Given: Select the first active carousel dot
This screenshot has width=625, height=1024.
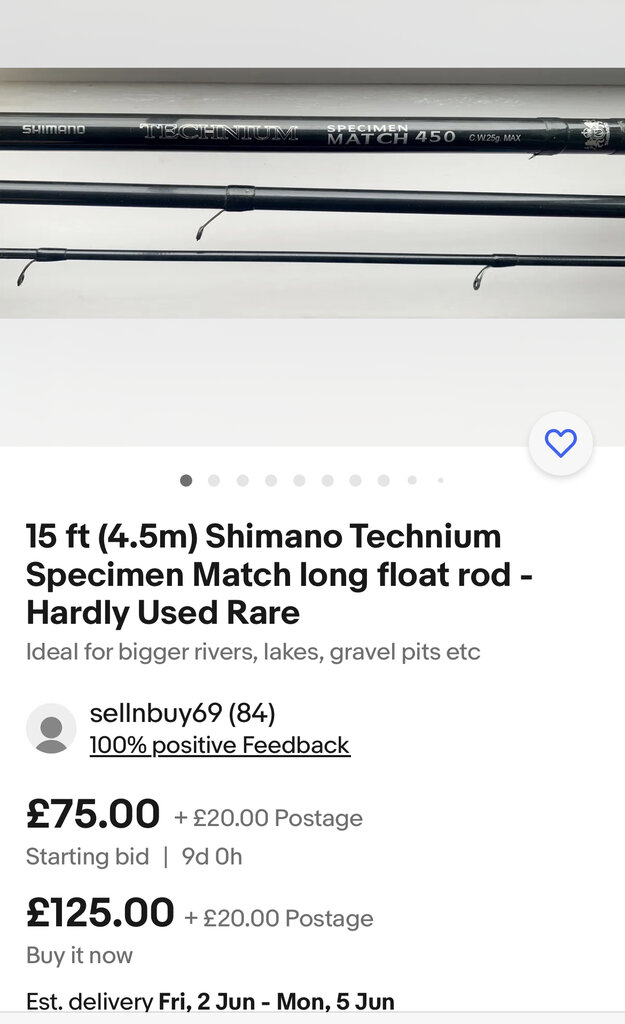Looking at the screenshot, I should point(186,480).
